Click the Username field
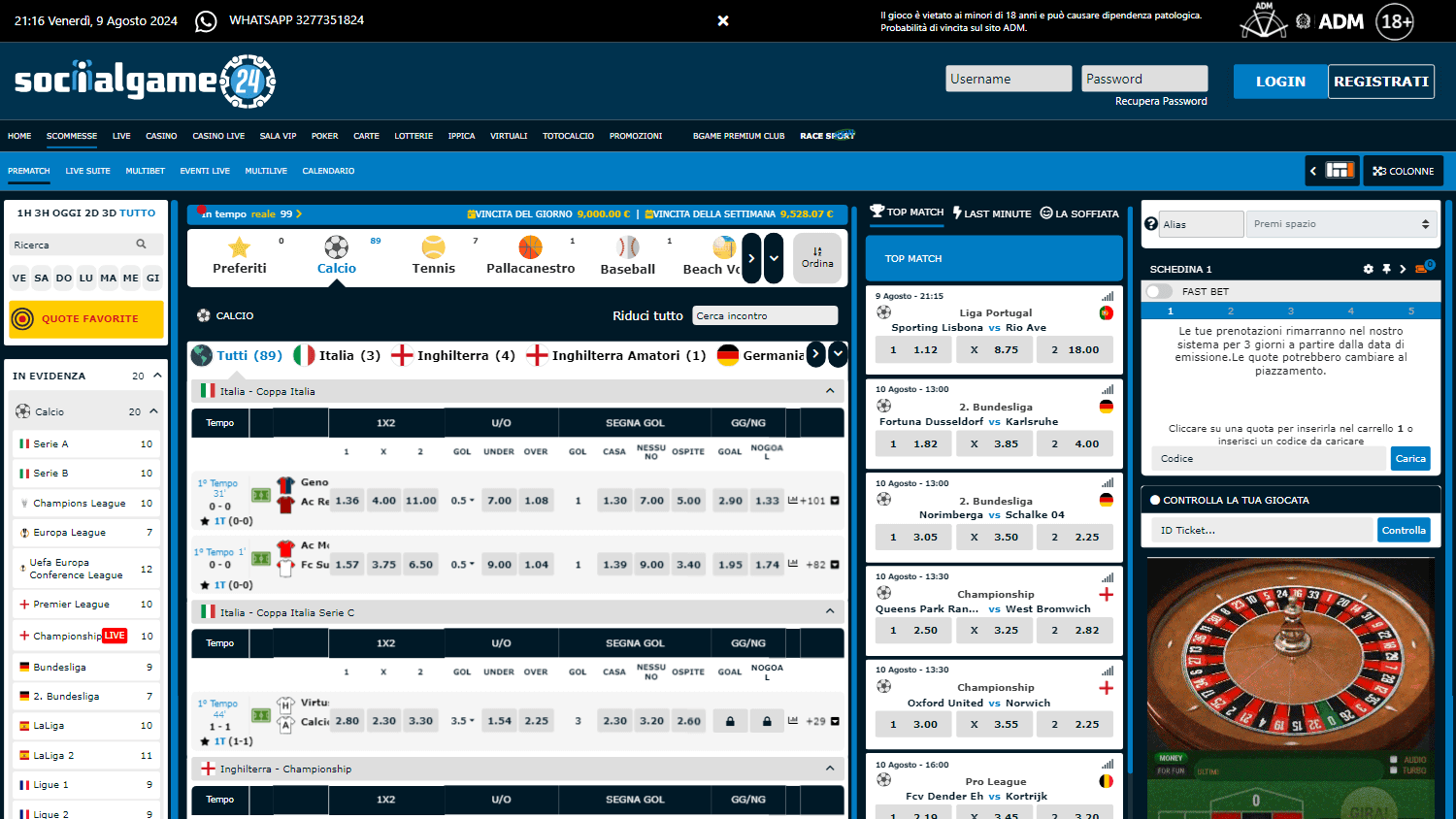 click(x=1009, y=79)
